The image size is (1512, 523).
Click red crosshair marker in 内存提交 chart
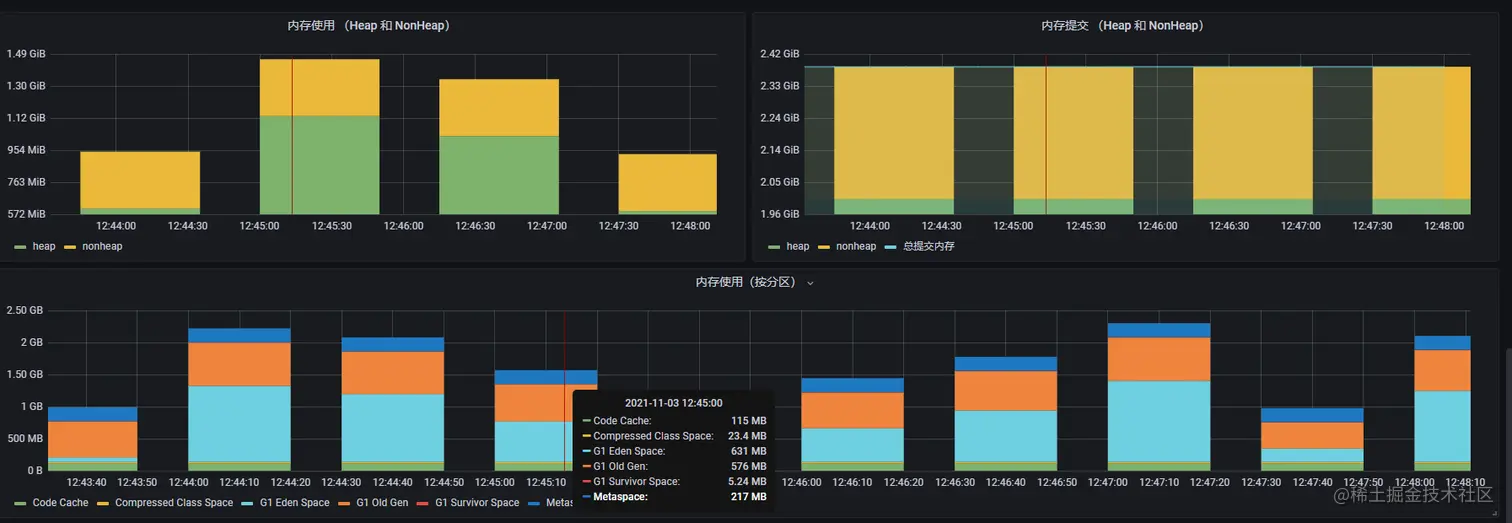(1046, 134)
